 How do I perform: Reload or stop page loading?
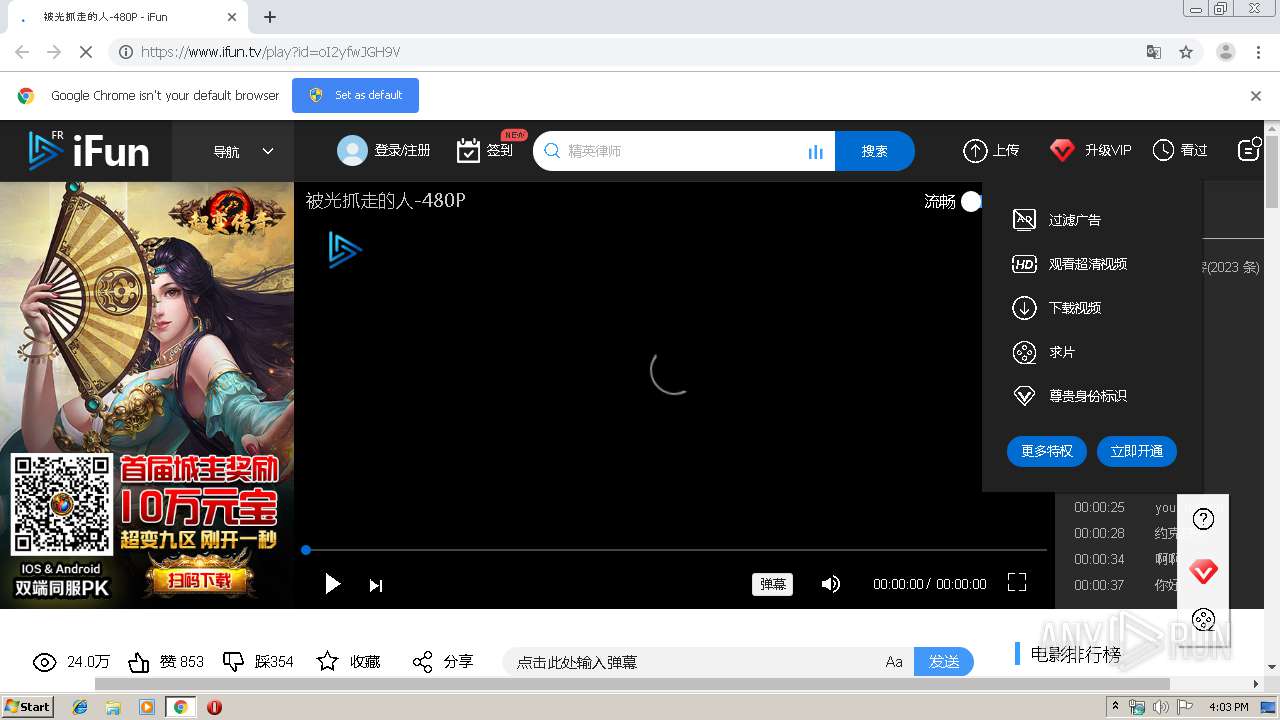pos(86,52)
